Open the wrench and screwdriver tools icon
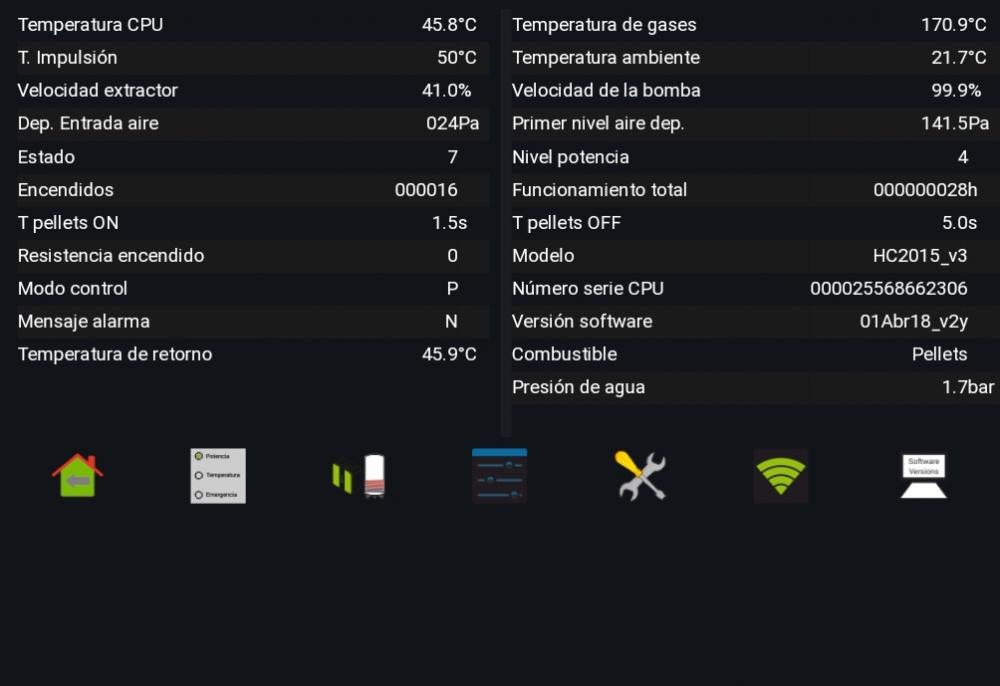Screen dimensions: 1000x686 pyautogui.click(x=640, y=476)
